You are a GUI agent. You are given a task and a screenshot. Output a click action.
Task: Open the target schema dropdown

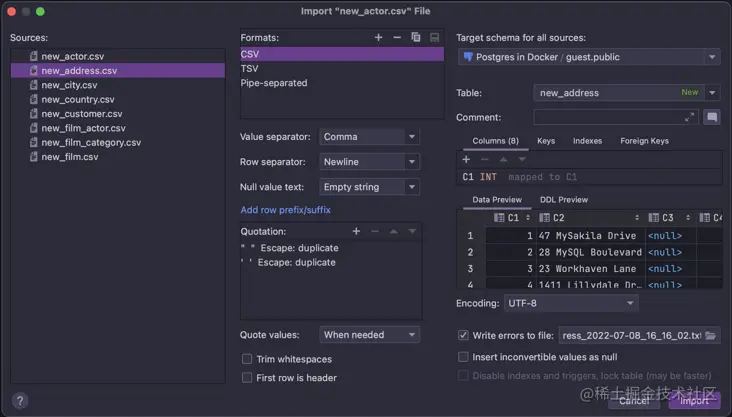[x=588, y=58]
